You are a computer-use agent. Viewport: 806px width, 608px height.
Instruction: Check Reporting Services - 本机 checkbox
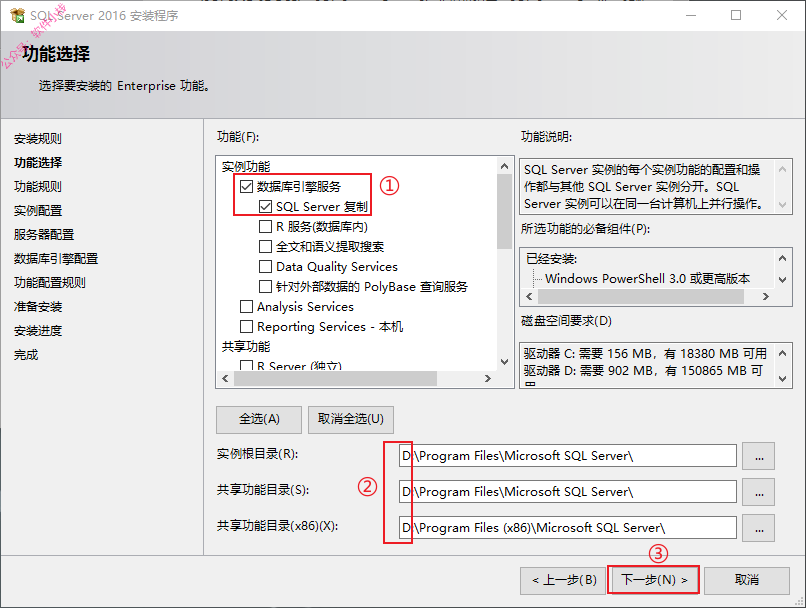pyautogui.click(x=247, y=327)
